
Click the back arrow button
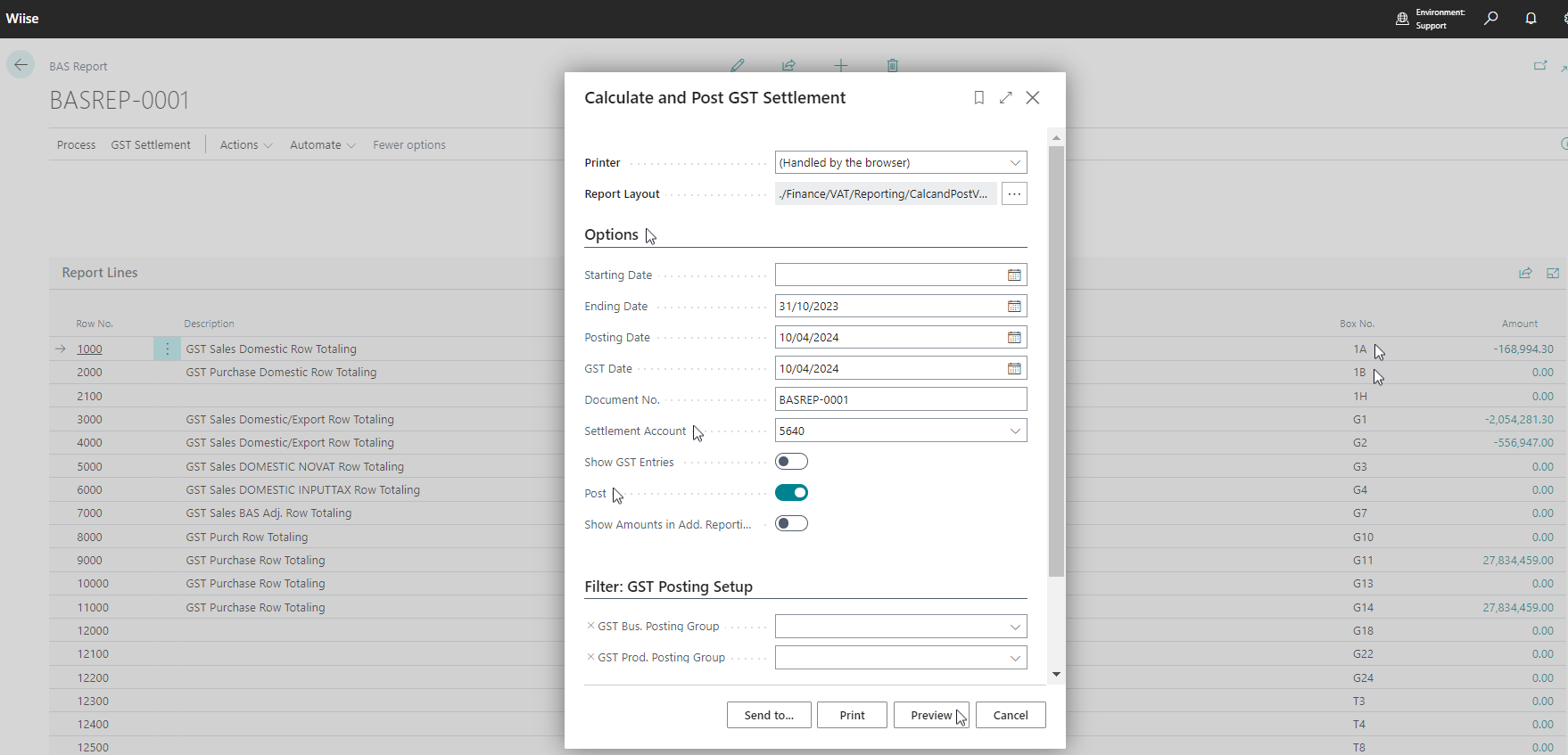[21, 65]
